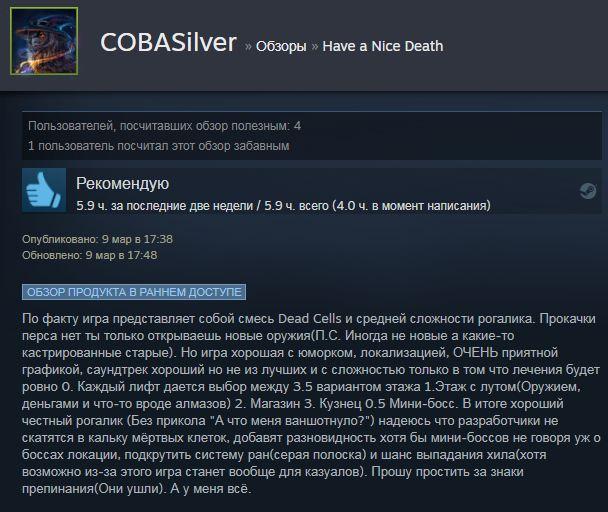Image resolution: width=608 pixels, height=512 pixels.
Task: Click the review's last sentence А у меня всё
Action: pos(211,489)
